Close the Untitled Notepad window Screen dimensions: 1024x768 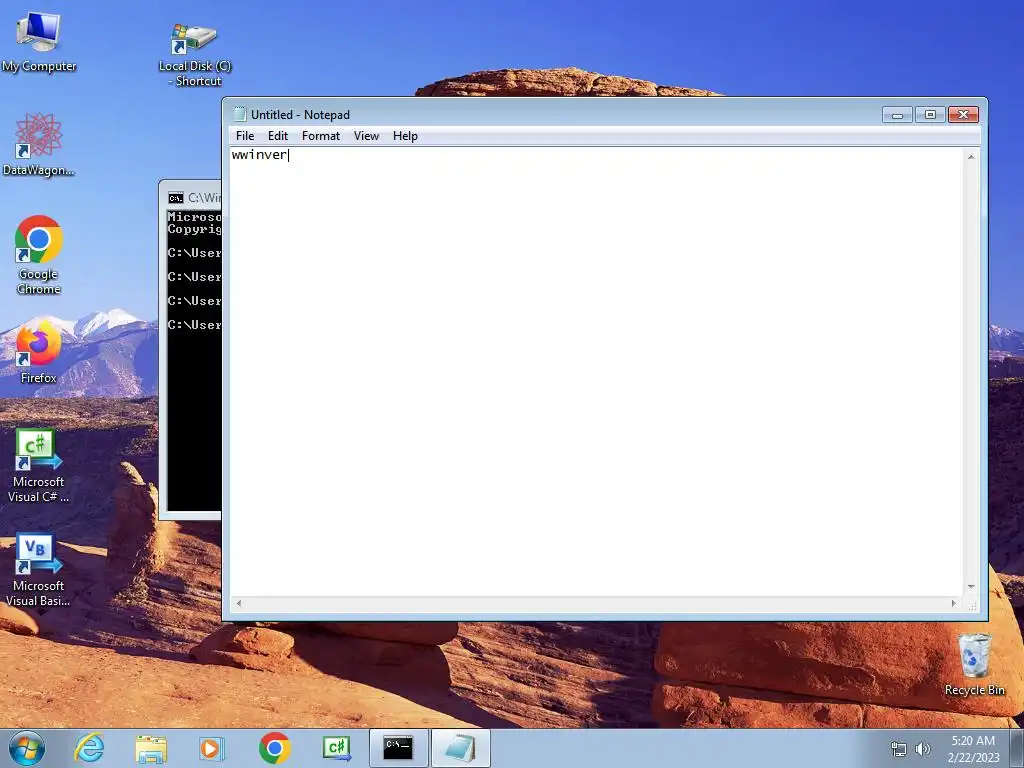pos(963,115)
